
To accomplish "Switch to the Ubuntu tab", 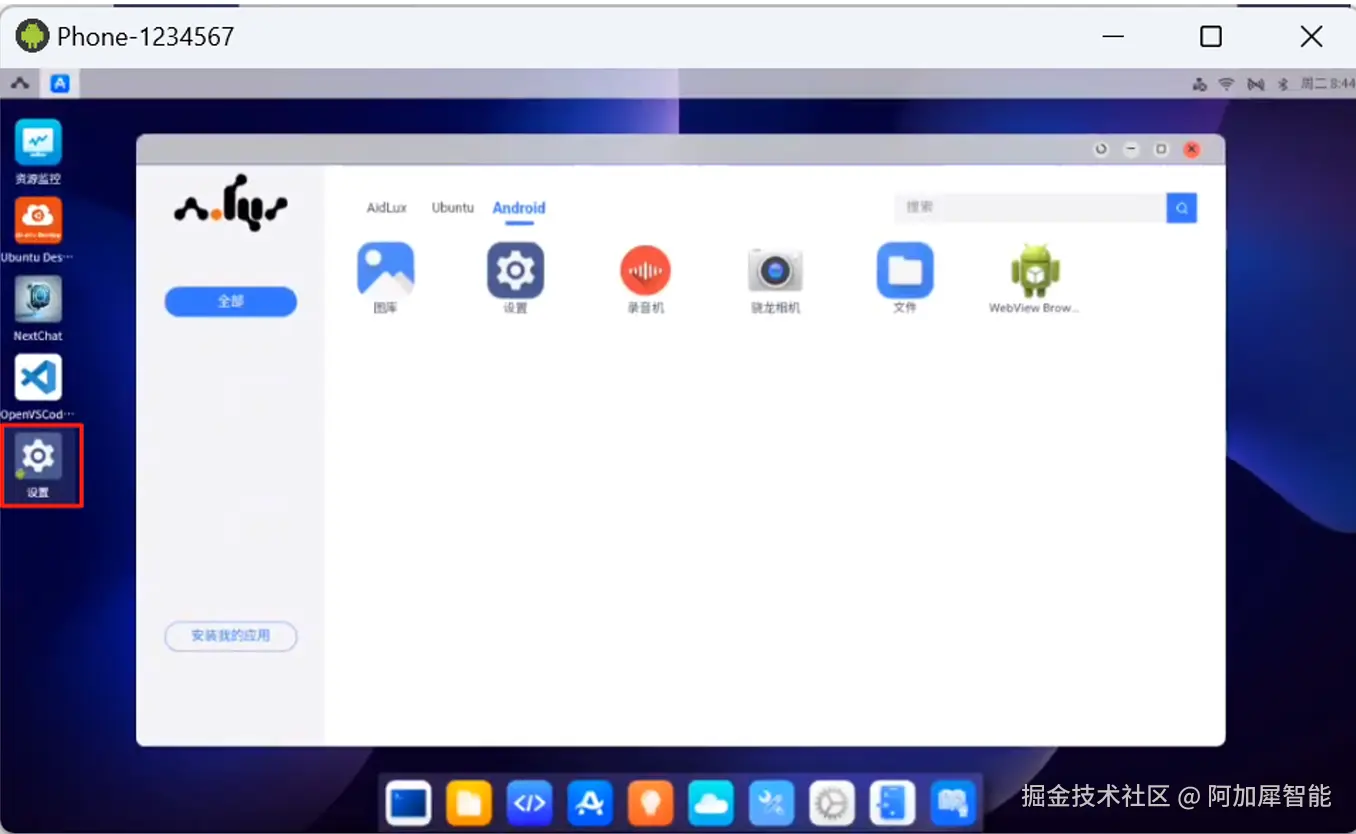I will [453, 208].
